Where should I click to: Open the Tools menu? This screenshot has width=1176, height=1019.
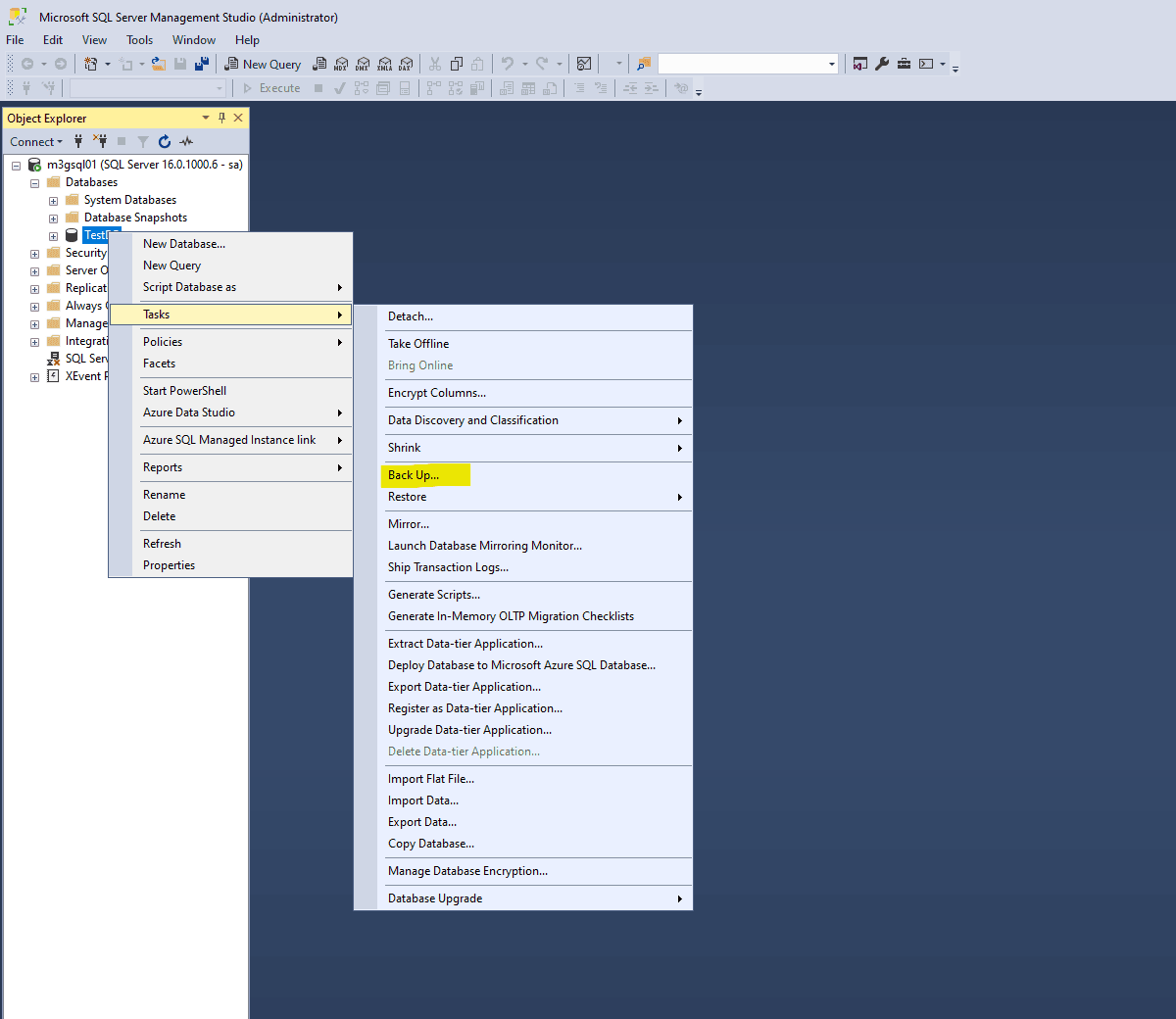140,40
